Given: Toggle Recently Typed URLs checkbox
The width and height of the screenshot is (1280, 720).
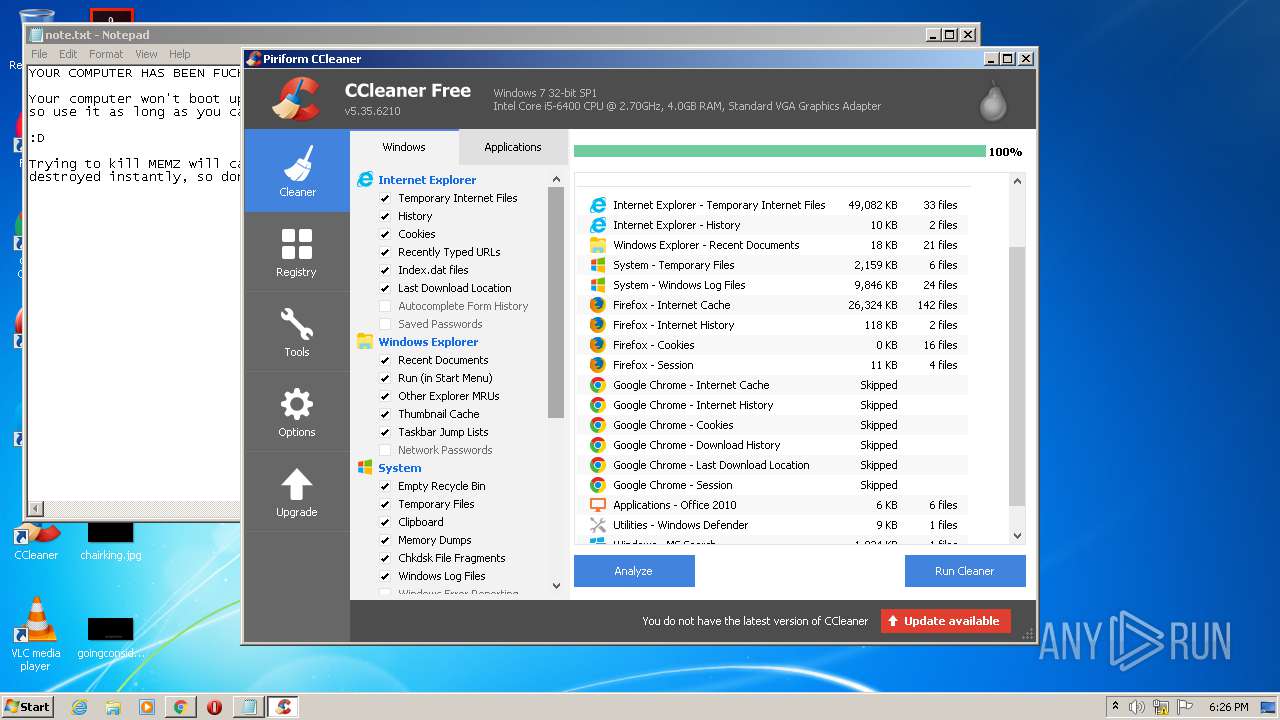Looking at the screenshot, I should coord(385,252).
